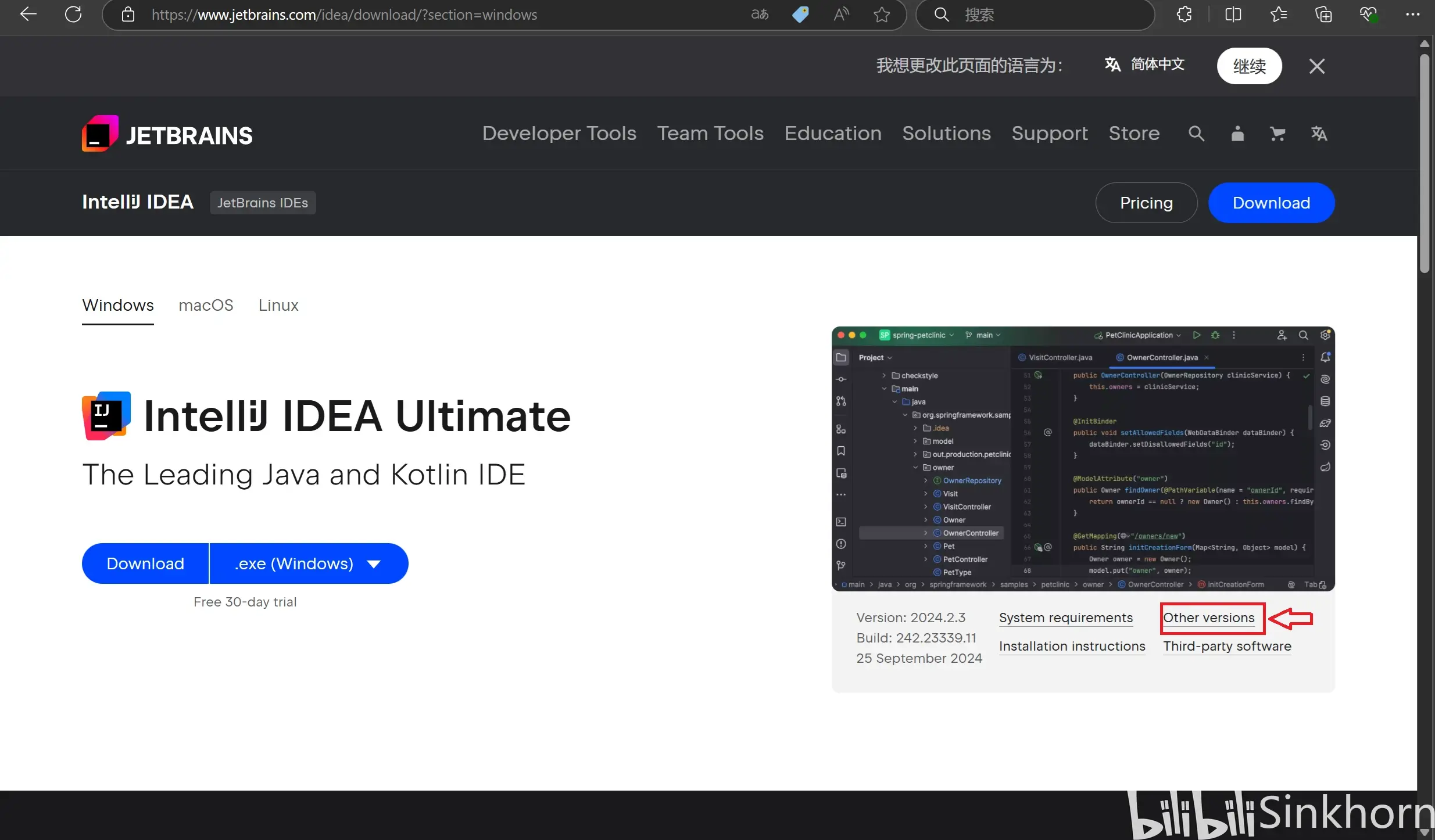Switch to the macOS tab
The width and height of the screenshot is (1435, 840).
206,306
